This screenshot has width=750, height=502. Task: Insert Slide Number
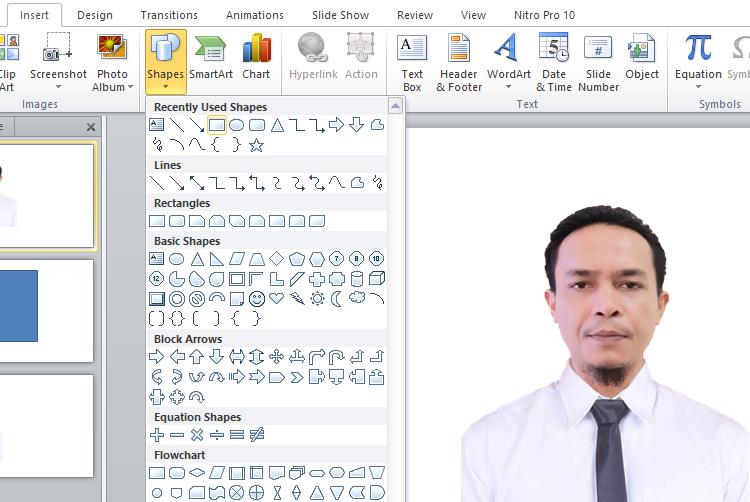point(598,61)
